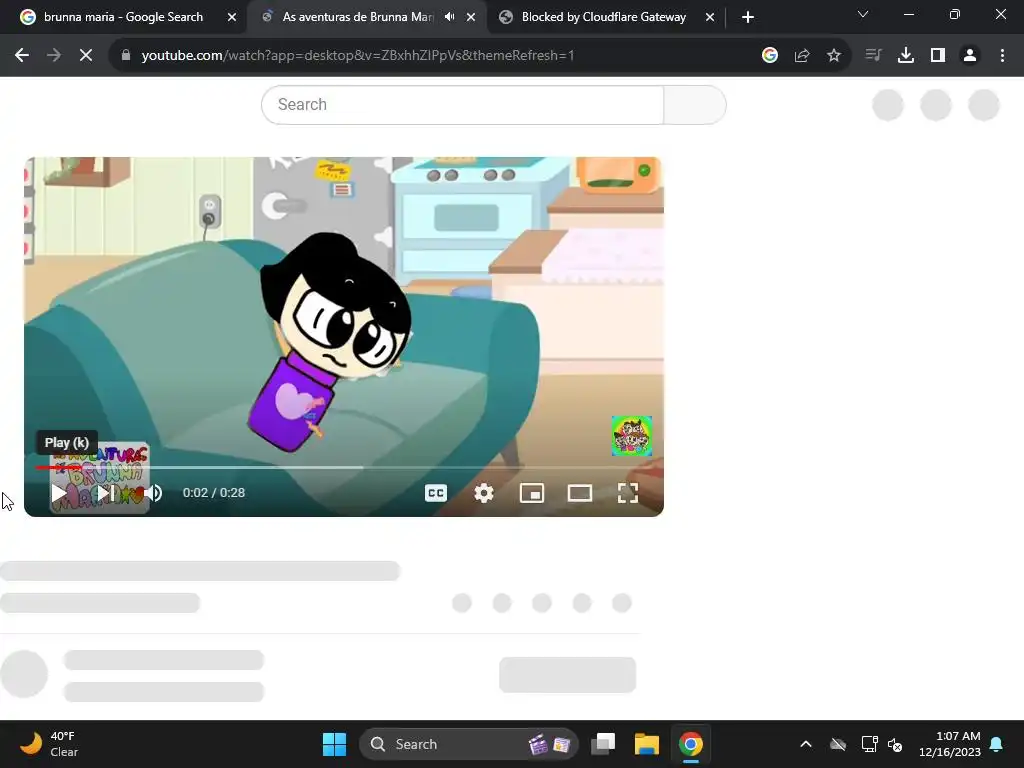Image resolution: width=1024 pixels, height=768 pixels.
Task: Click the channel watermark in video corner
Action: [632, 436]
